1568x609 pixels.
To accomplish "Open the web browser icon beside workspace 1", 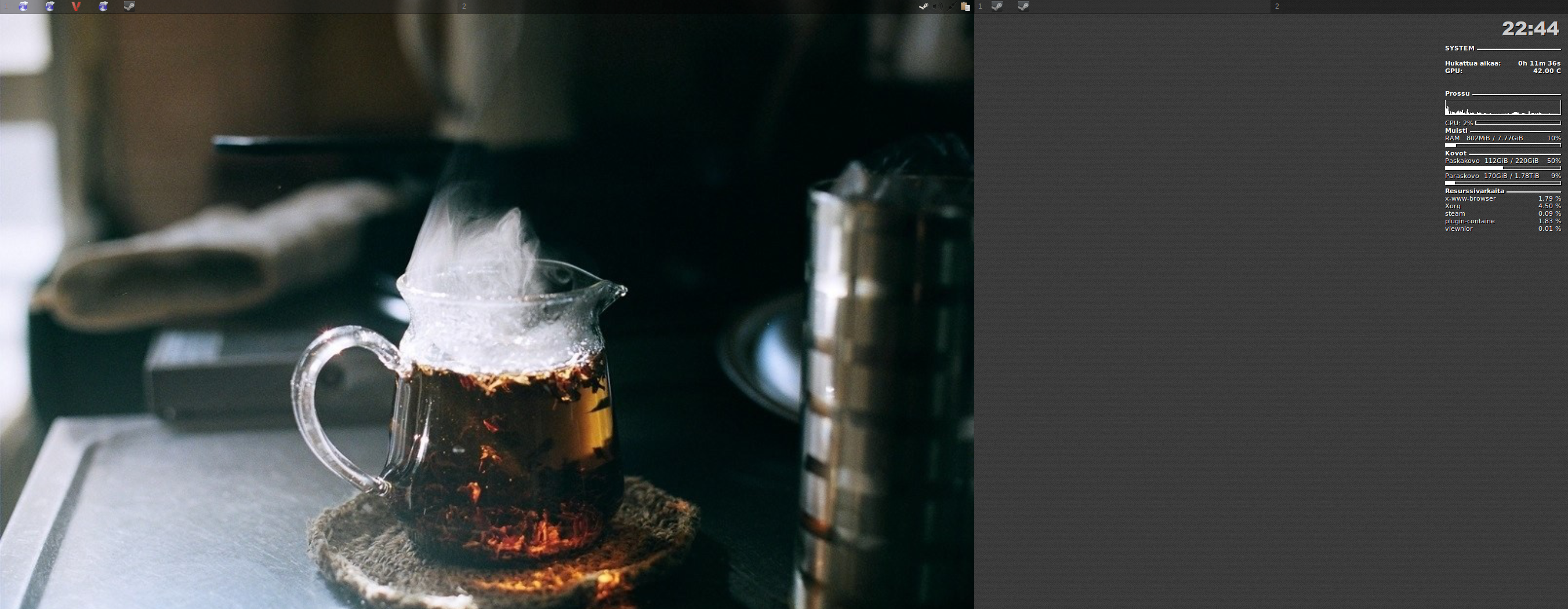I will [x=23, y=6].
